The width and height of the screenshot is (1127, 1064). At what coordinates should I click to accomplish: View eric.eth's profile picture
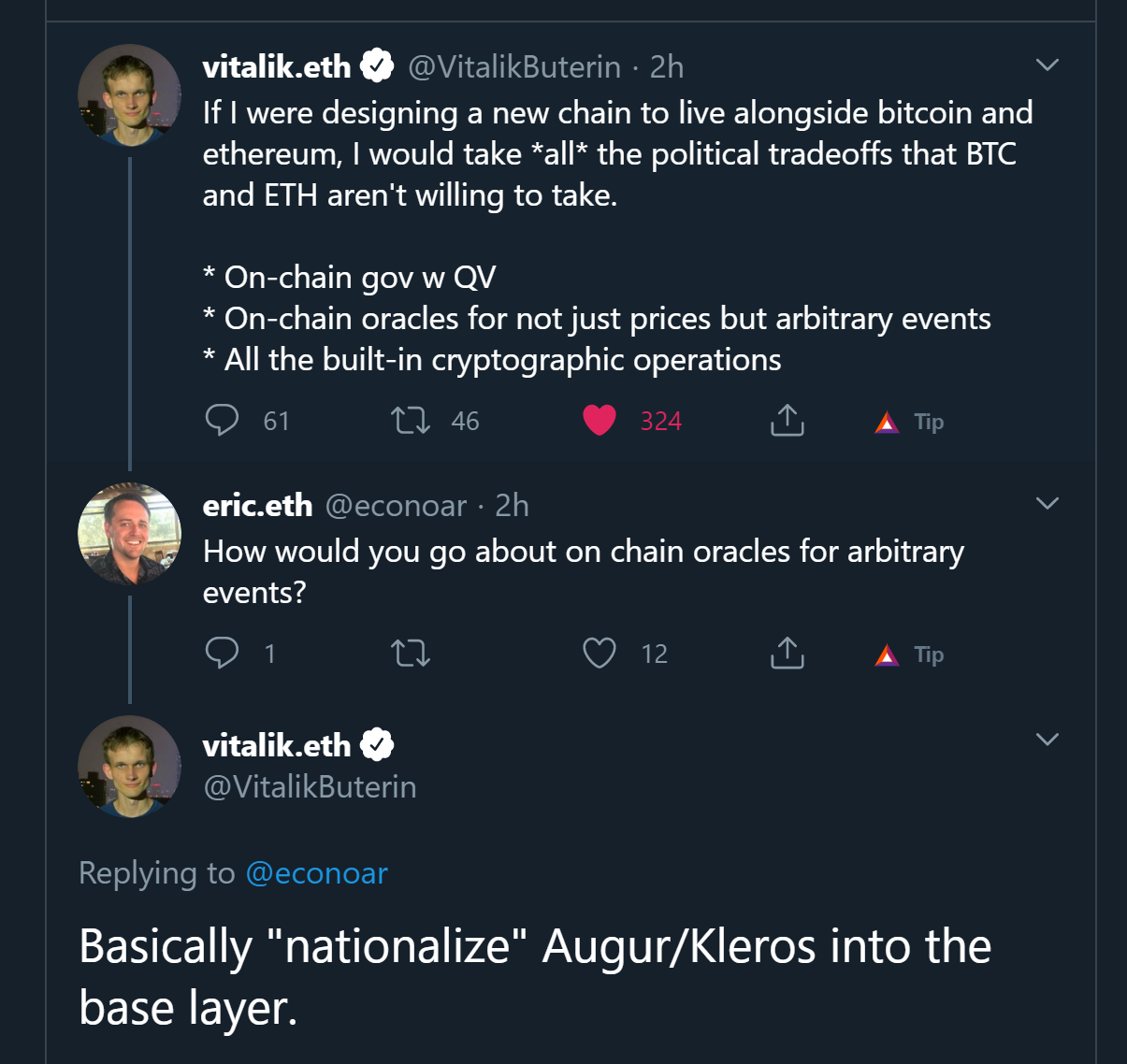pyautogui.click(x=129, y=534)
